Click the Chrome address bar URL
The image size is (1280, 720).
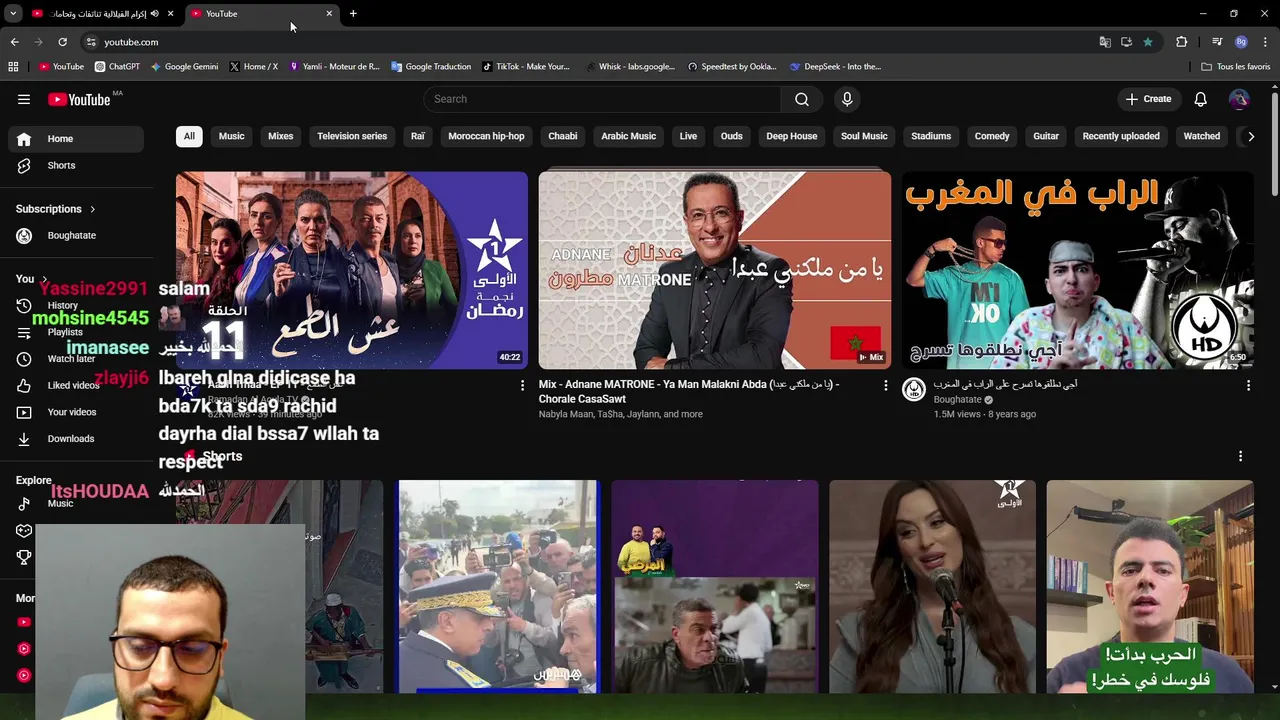pos(131,42)
